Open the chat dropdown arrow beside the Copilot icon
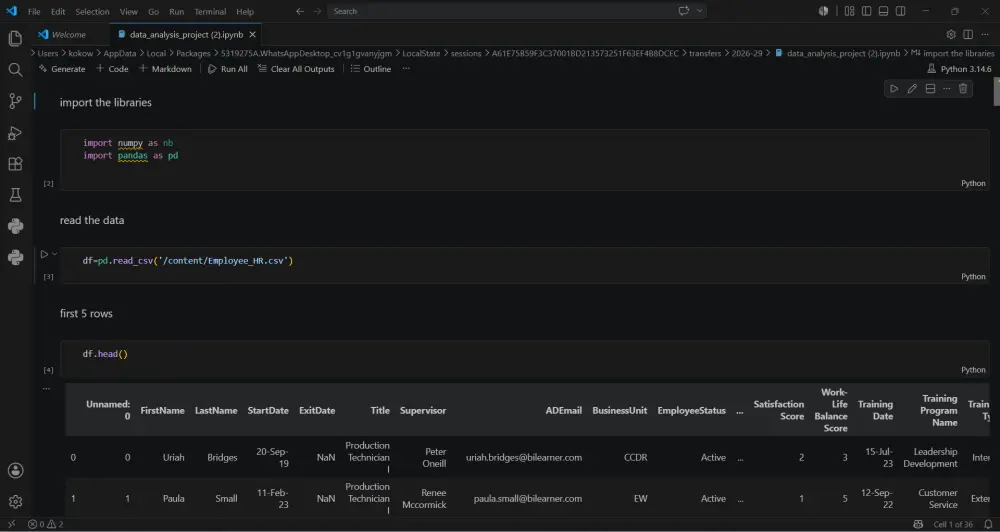Viewport: 1000px width, 532px height. (x=700, y=11)
